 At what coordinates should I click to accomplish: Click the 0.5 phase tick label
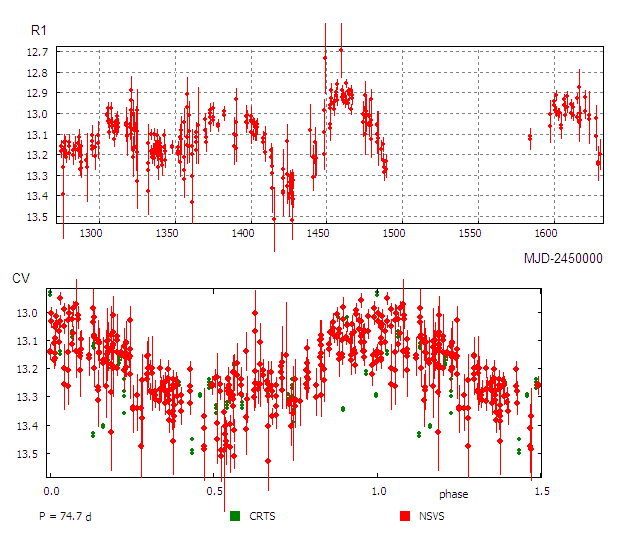(214, 492)
